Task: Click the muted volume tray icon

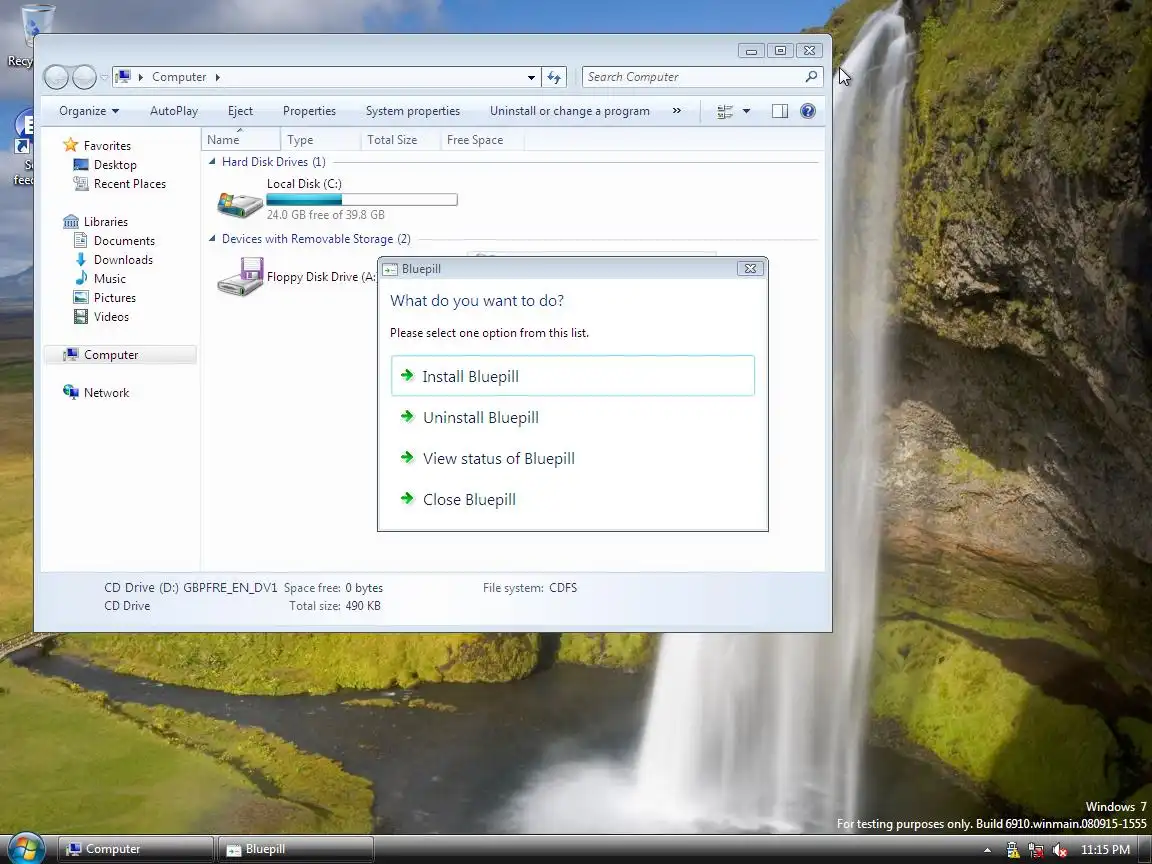Action: point(1059,850)
